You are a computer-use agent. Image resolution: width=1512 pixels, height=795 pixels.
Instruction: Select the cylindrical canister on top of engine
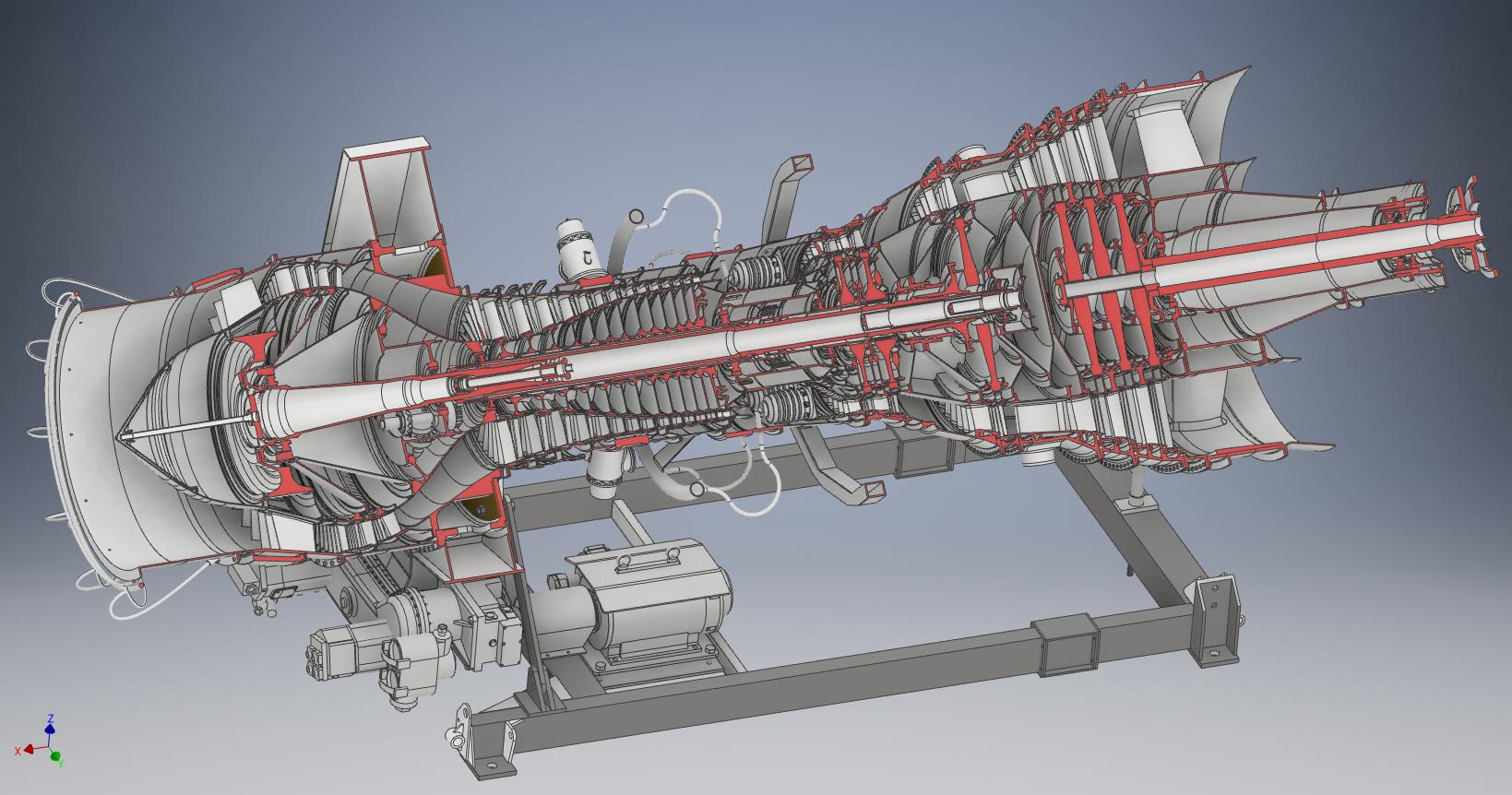tap(579, 250)
